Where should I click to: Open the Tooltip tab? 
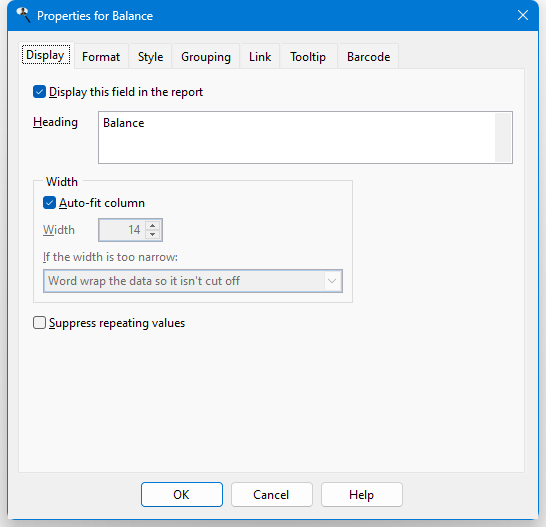pos(308,56)
